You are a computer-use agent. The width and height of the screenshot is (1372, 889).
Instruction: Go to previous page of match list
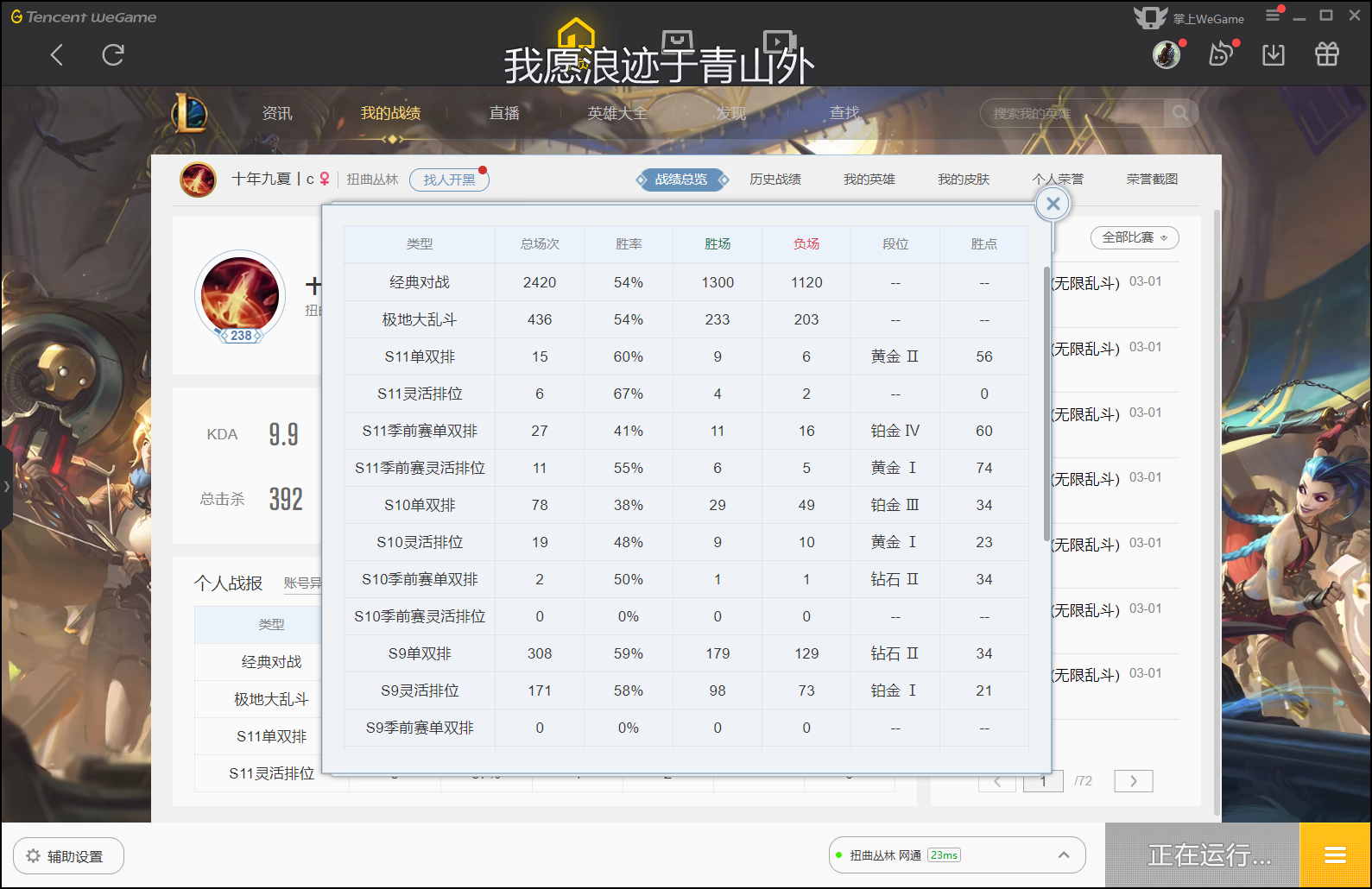tap(998, 781)
